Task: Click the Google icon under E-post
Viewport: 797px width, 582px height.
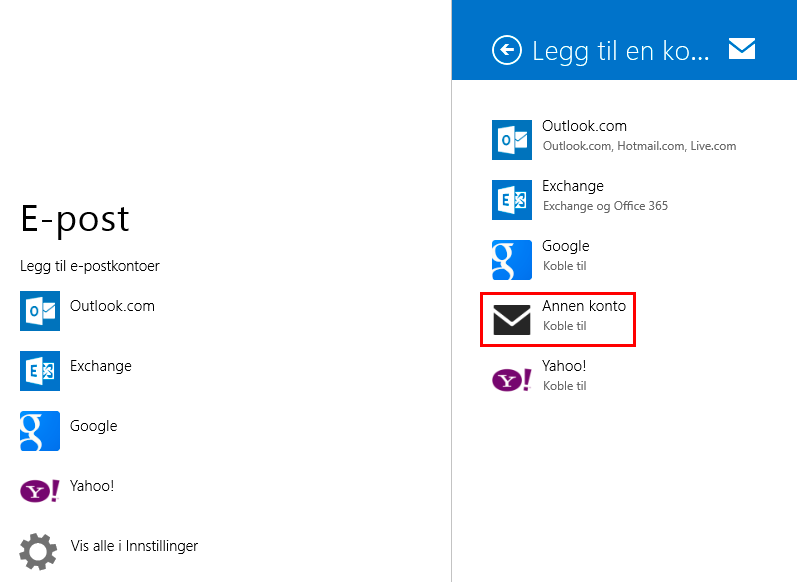Action: pos(40,431)
